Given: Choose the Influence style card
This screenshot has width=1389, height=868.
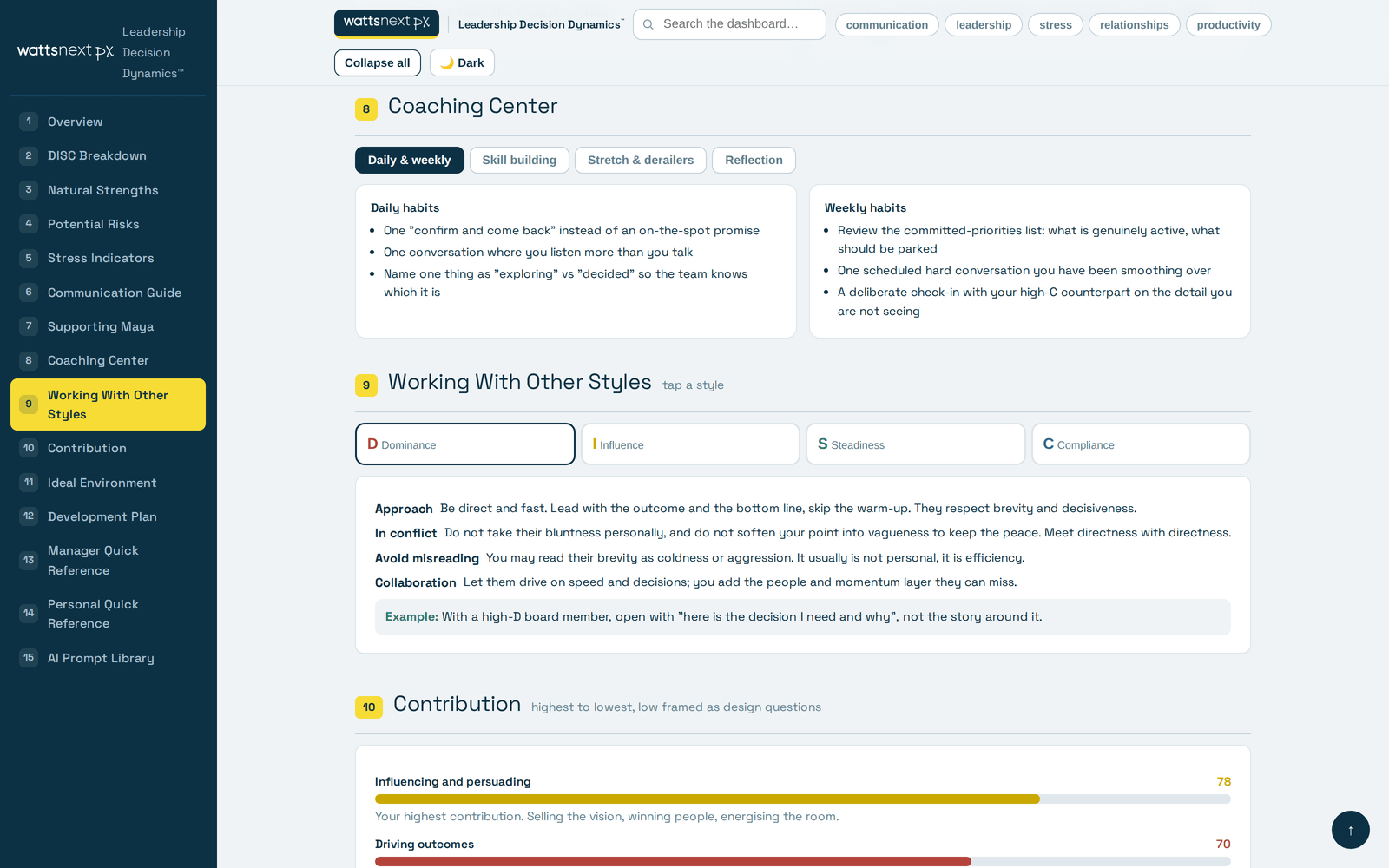Looking at the screenshot, I should coord(690,444).
